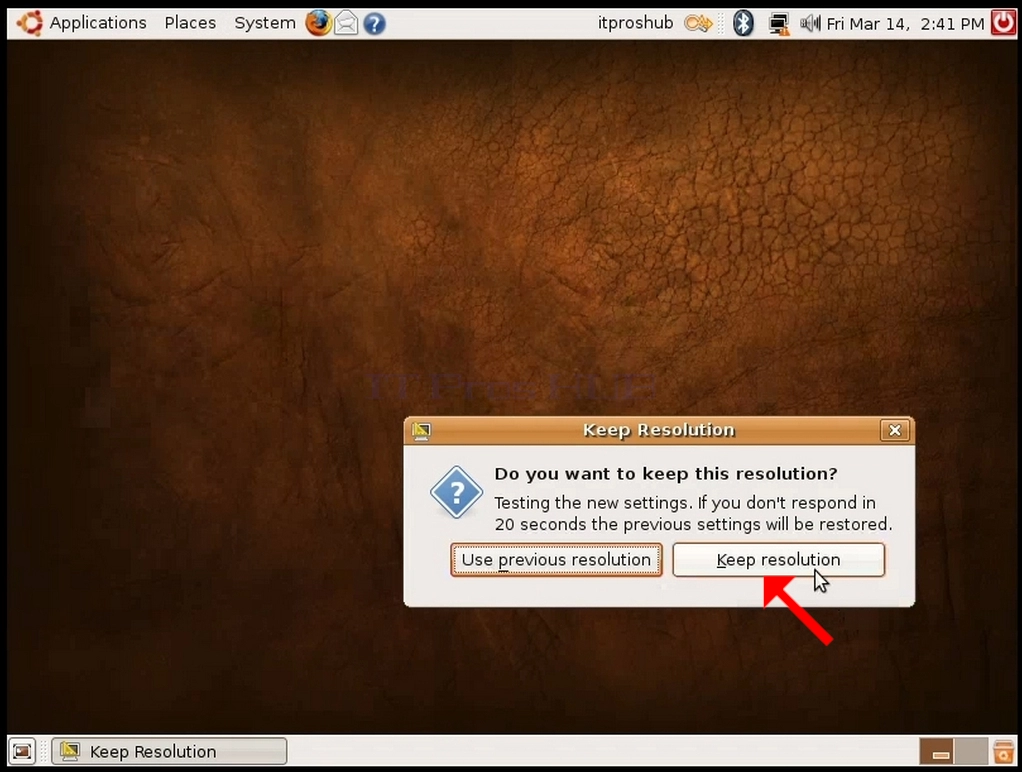Click the itproshub username in the panel
This screenshot has height=772, width=1022.
(635, 23)
